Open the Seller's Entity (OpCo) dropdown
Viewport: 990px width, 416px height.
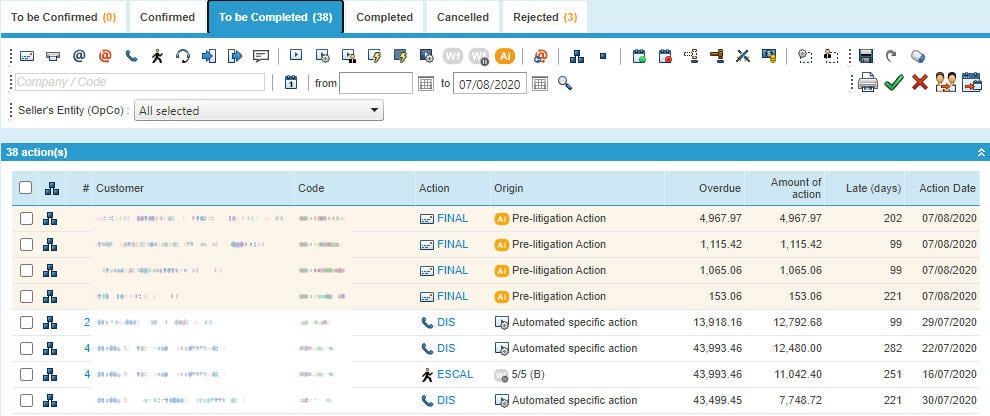pyautogui.click(x=259, y=111)
